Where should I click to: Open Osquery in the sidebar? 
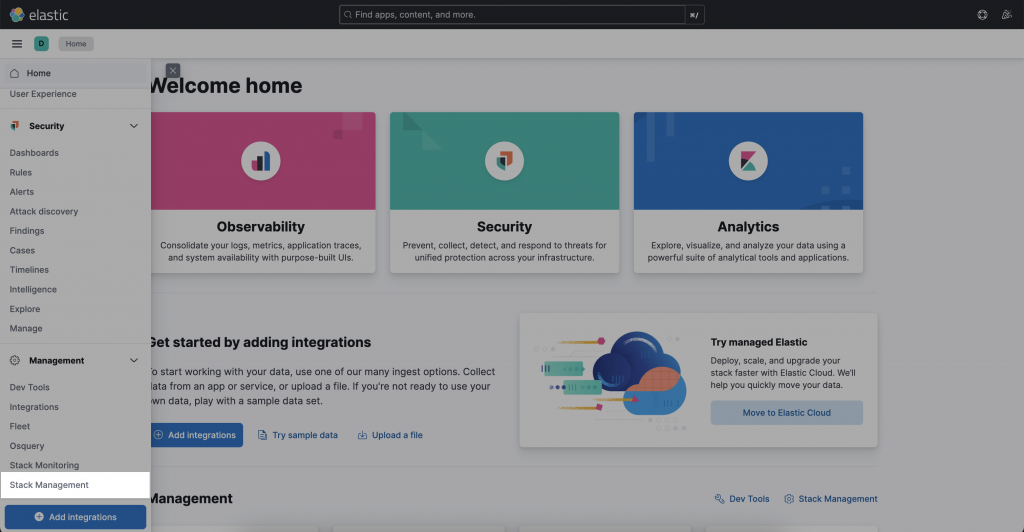tap(27, 446)
